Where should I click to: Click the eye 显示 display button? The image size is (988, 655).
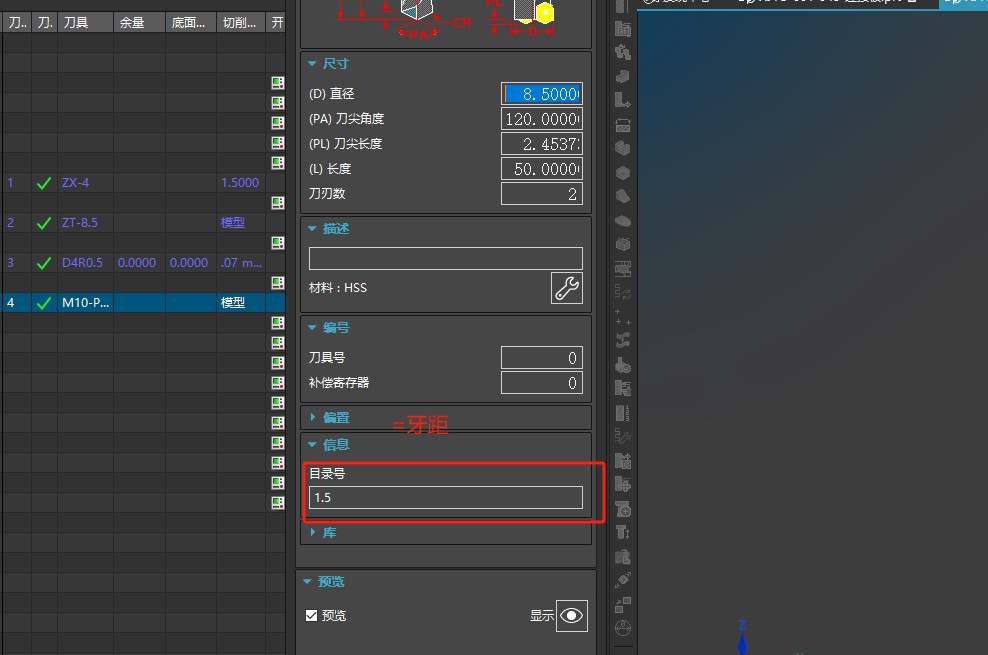(572, 615)
